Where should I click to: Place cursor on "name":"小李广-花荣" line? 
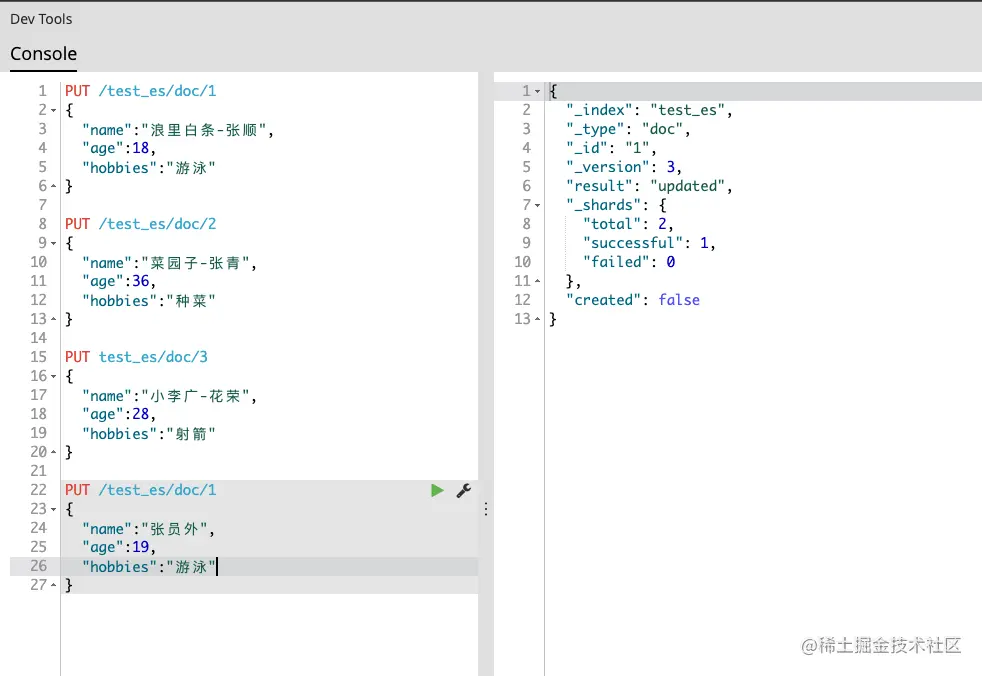click(169, 396)
